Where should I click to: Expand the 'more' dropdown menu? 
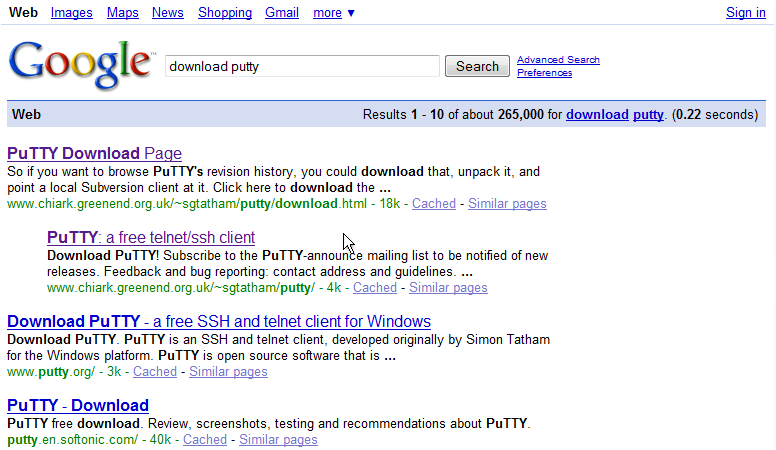[x=334, y=13]
